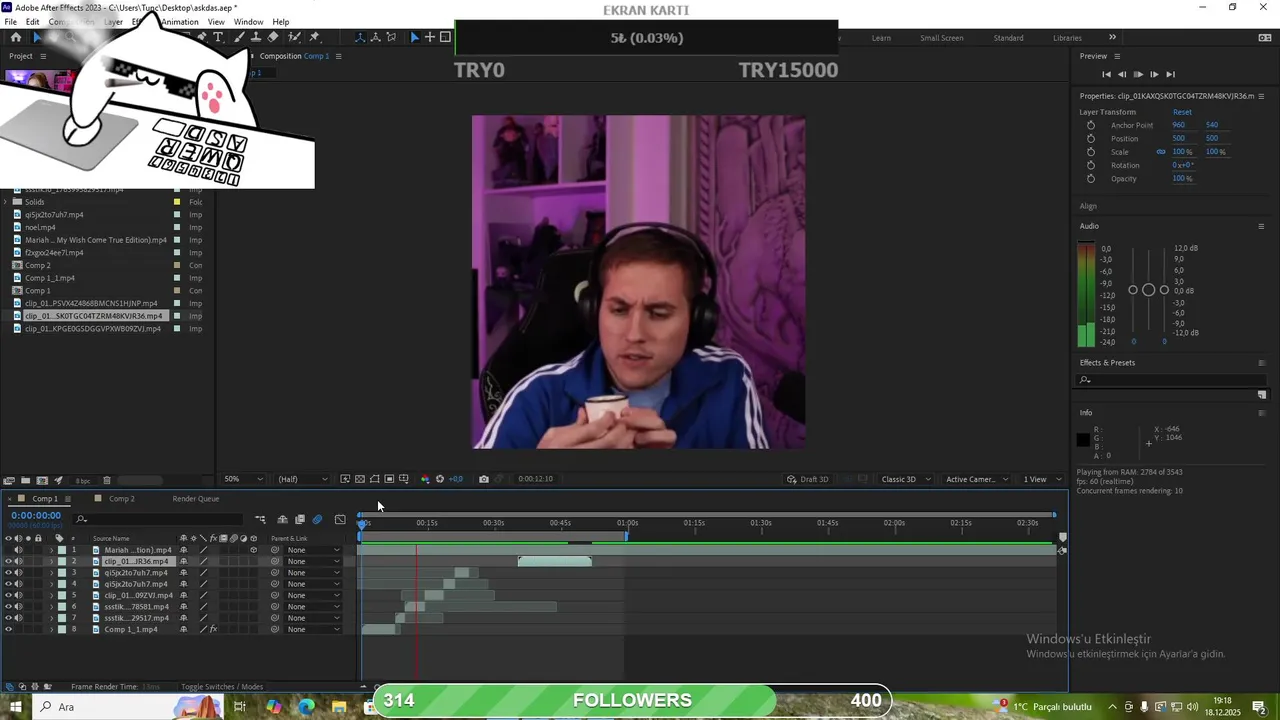Step to previous frame in Preview panel
Screen dimensions: 1280x720
click(x=1122, y=74)
